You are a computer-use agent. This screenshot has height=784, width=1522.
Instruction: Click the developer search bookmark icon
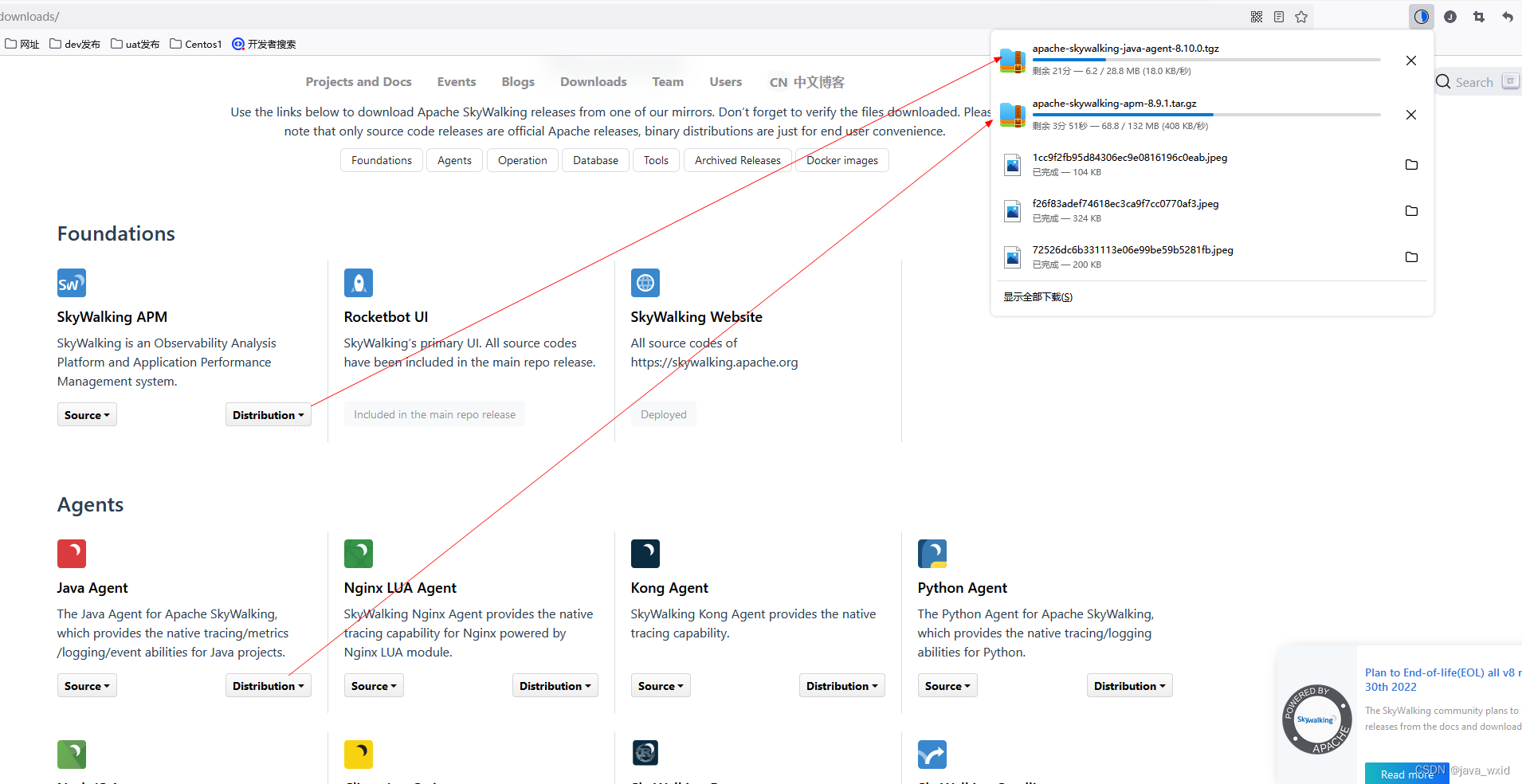[x=238, y=44]
